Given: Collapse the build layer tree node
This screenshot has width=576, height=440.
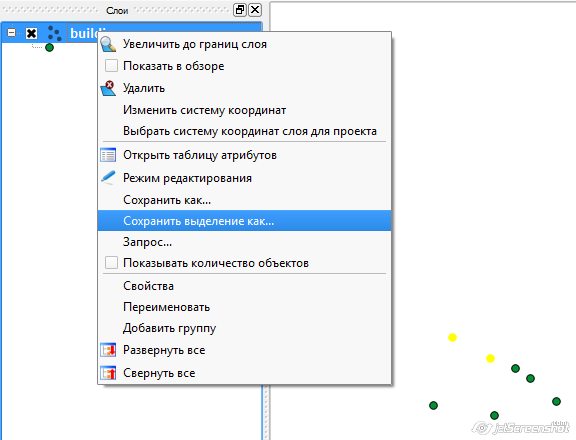Looking at the screenshot, I should [x=12, y=33].
